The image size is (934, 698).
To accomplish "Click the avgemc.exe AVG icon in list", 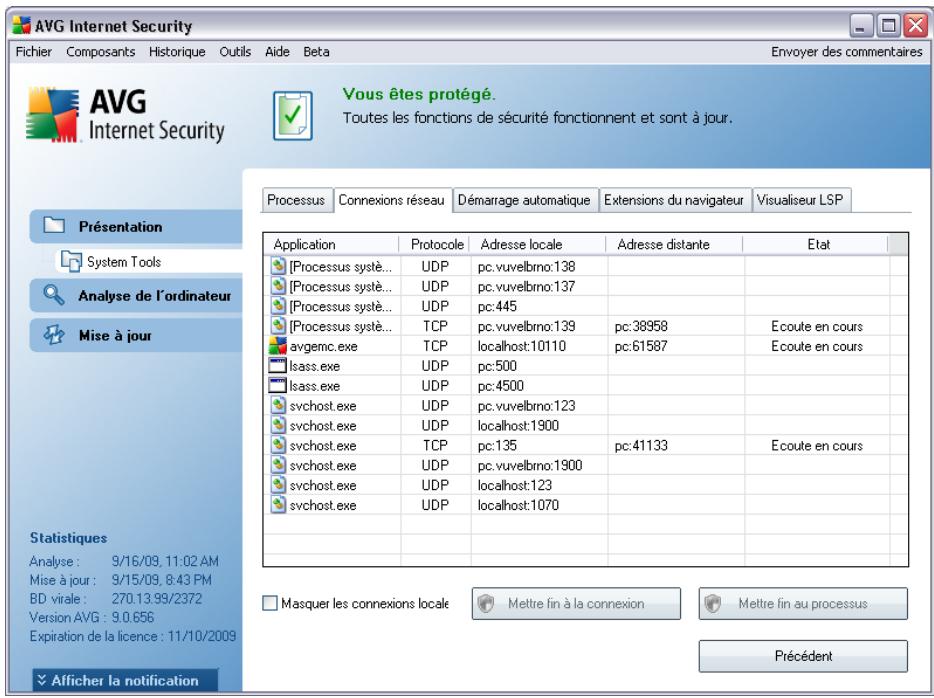I will tap(278, 345).
